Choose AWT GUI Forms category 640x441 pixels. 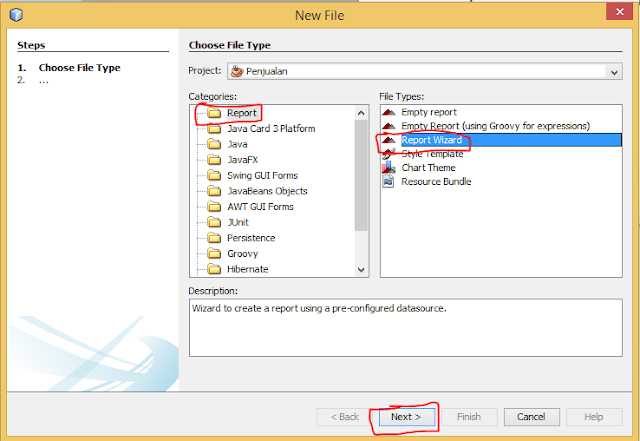pos(260,207)
